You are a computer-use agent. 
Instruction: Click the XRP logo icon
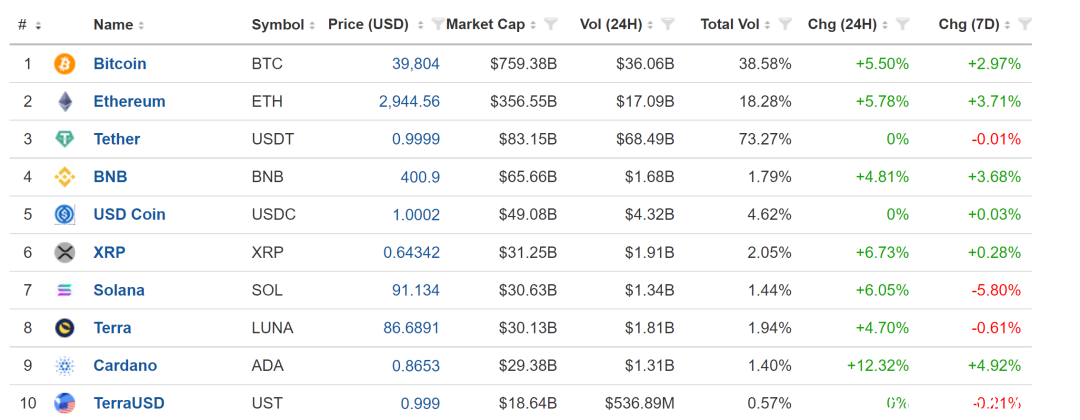tap(65, 253)
